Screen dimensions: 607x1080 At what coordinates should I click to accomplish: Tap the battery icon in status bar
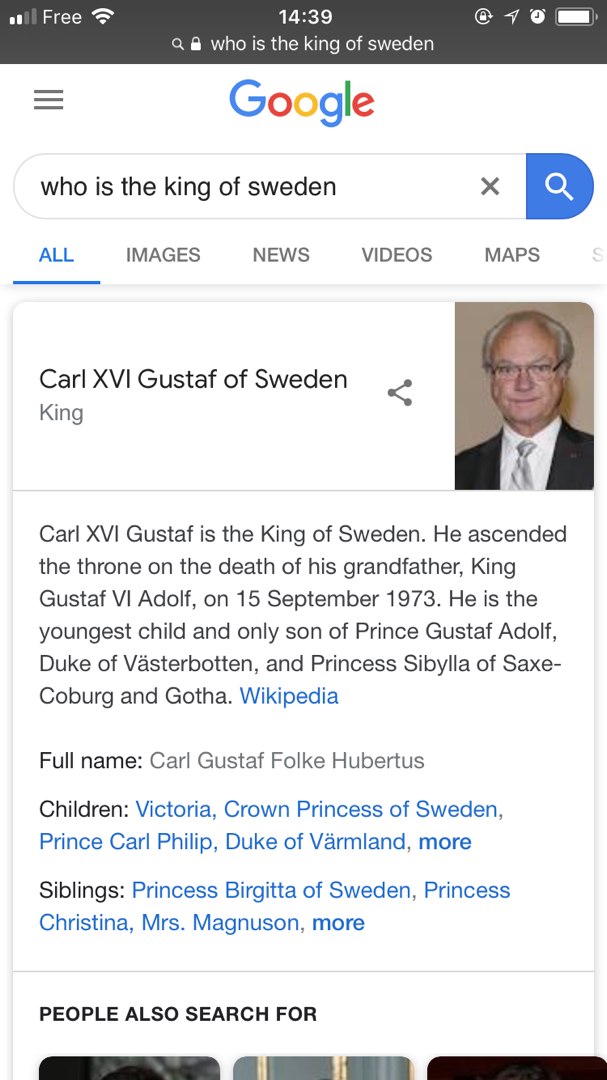click(x=575, y=17)
